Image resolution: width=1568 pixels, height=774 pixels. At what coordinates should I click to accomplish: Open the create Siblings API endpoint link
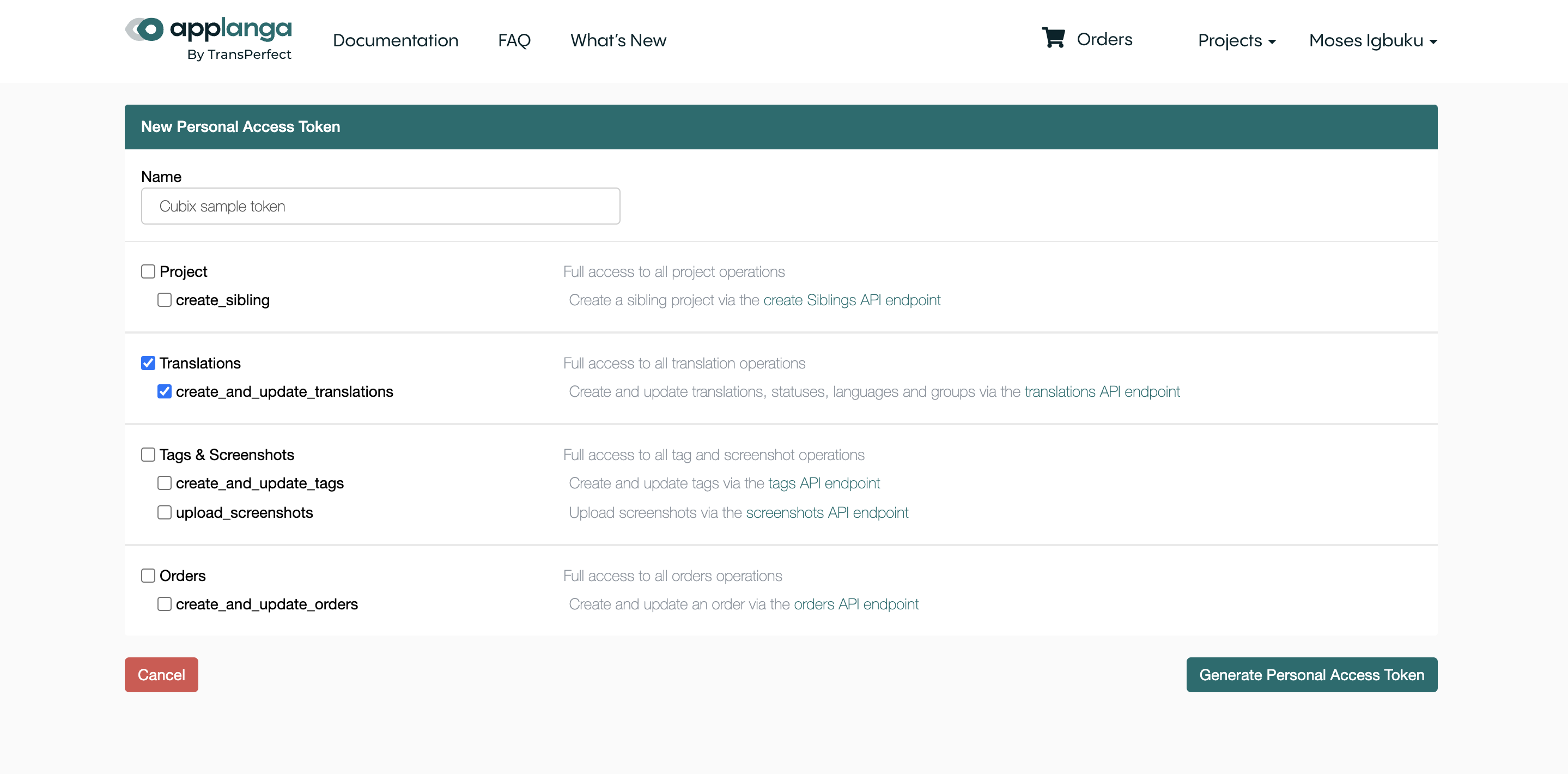coord(852,300)
